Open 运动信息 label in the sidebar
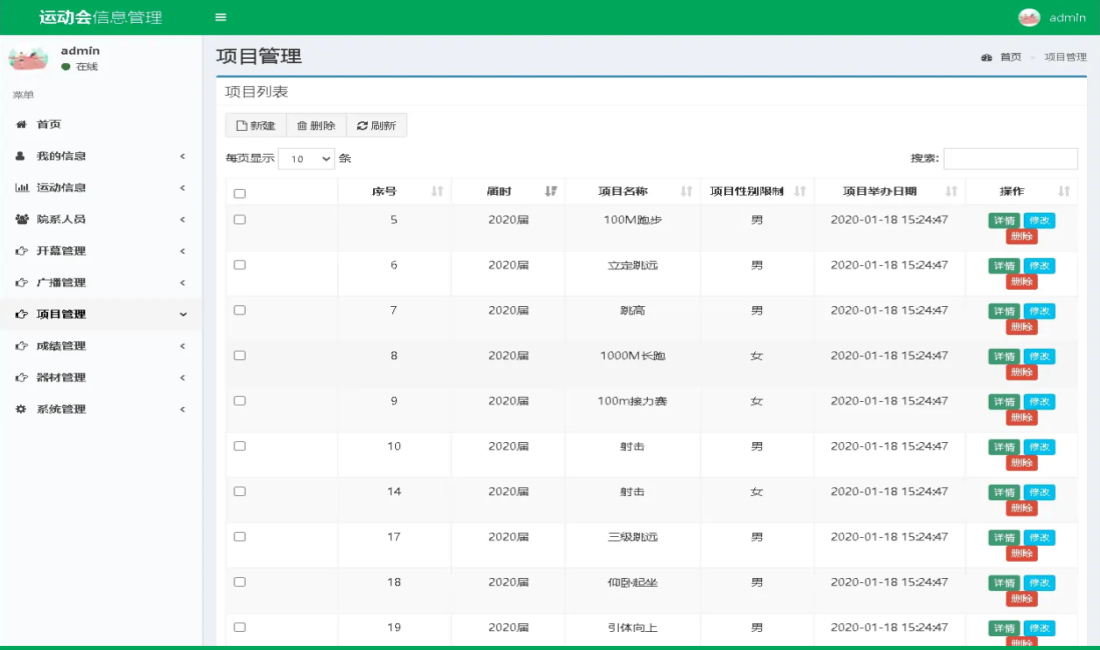This screenshot has height=650, width=1100. pos(61,187)
